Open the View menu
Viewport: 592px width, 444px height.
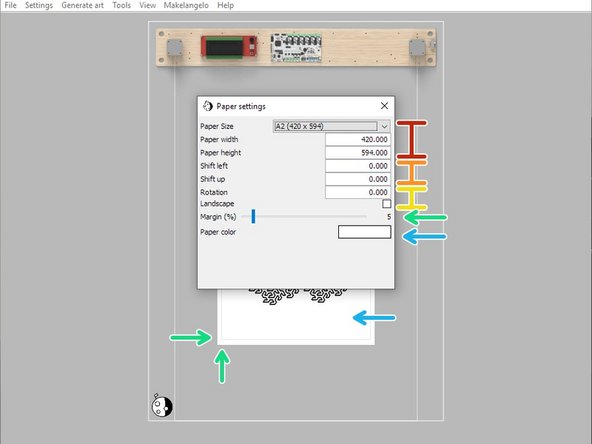(147, 5)
